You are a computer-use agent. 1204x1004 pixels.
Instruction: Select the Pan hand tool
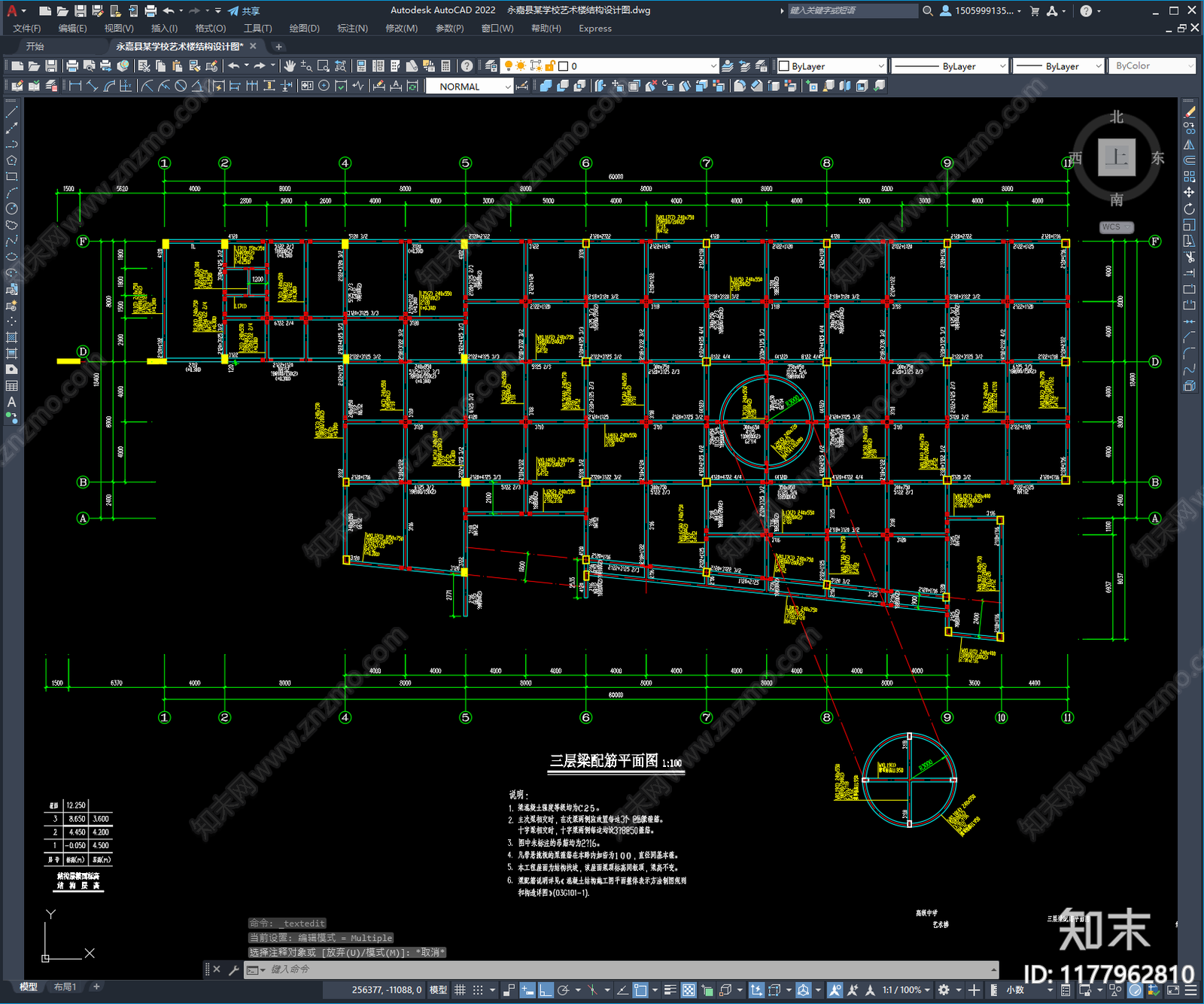[x=290, y=66]
